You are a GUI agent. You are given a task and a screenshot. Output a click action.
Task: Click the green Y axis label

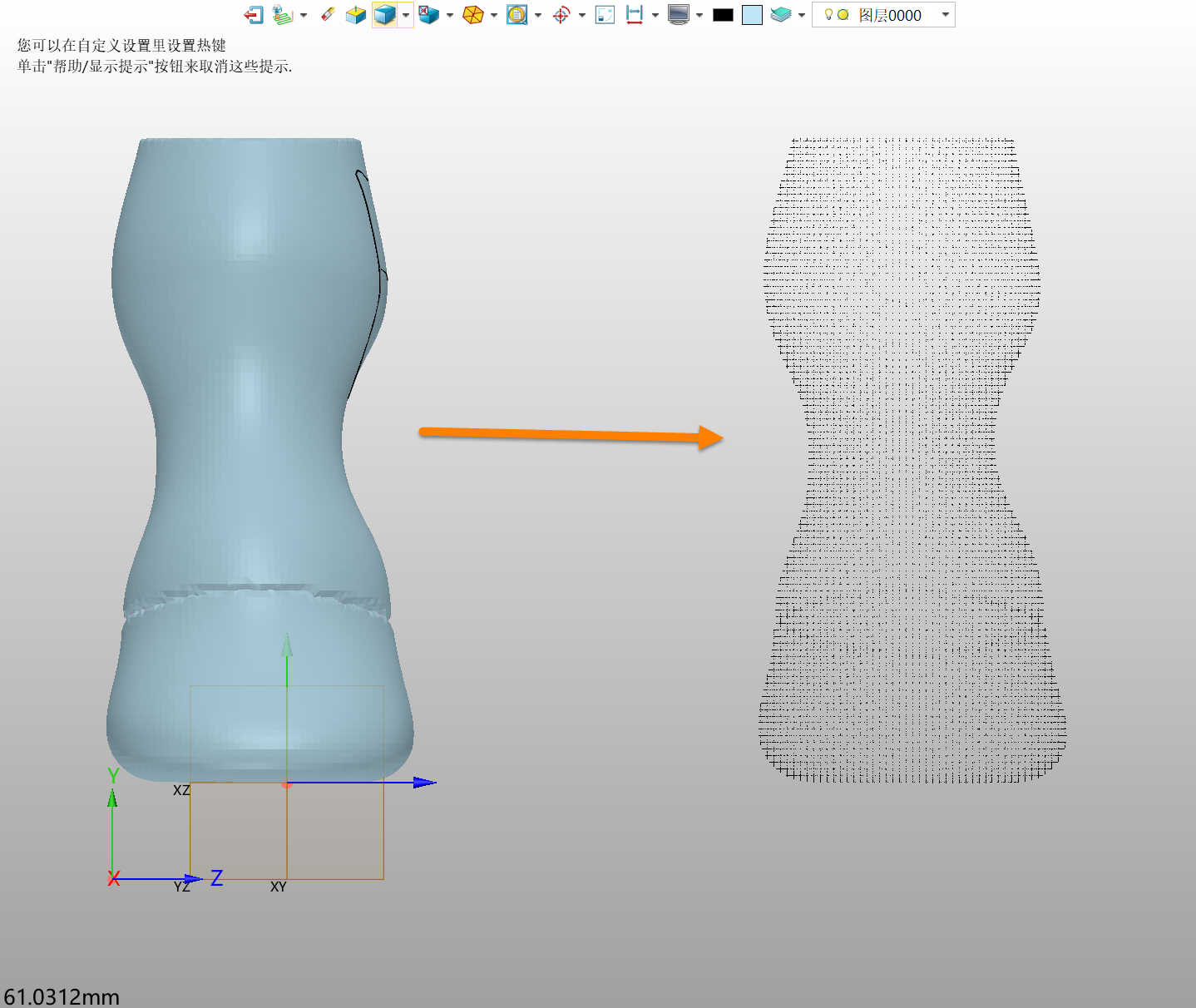[x=114, y=775]
